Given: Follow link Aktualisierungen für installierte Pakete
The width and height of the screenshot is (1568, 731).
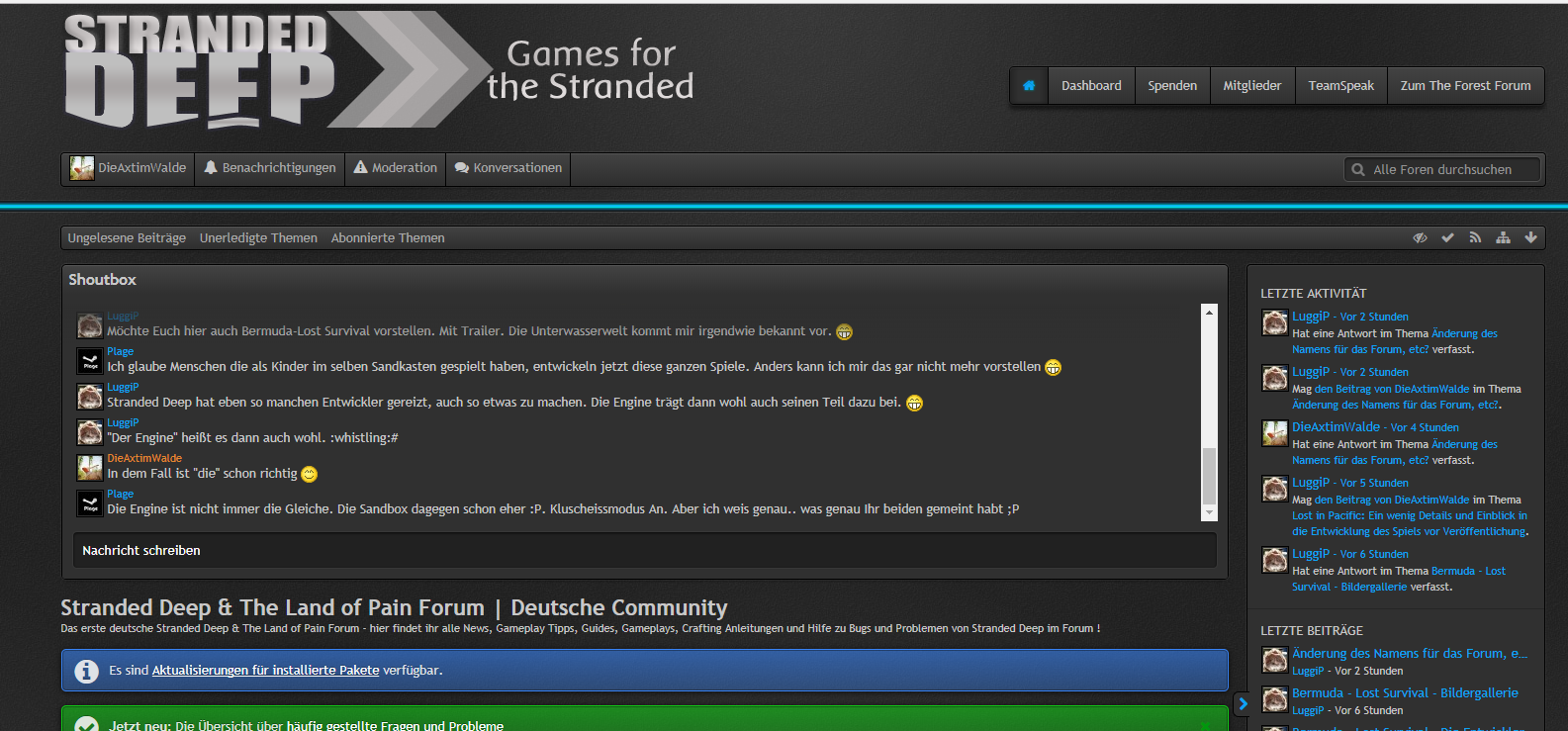Looking at the screenshot, I should [265, 671].
